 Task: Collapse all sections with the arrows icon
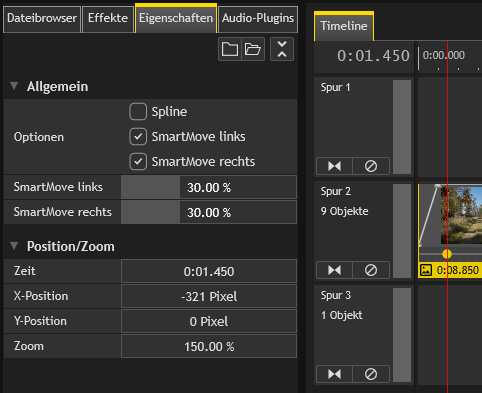(282, 49)
